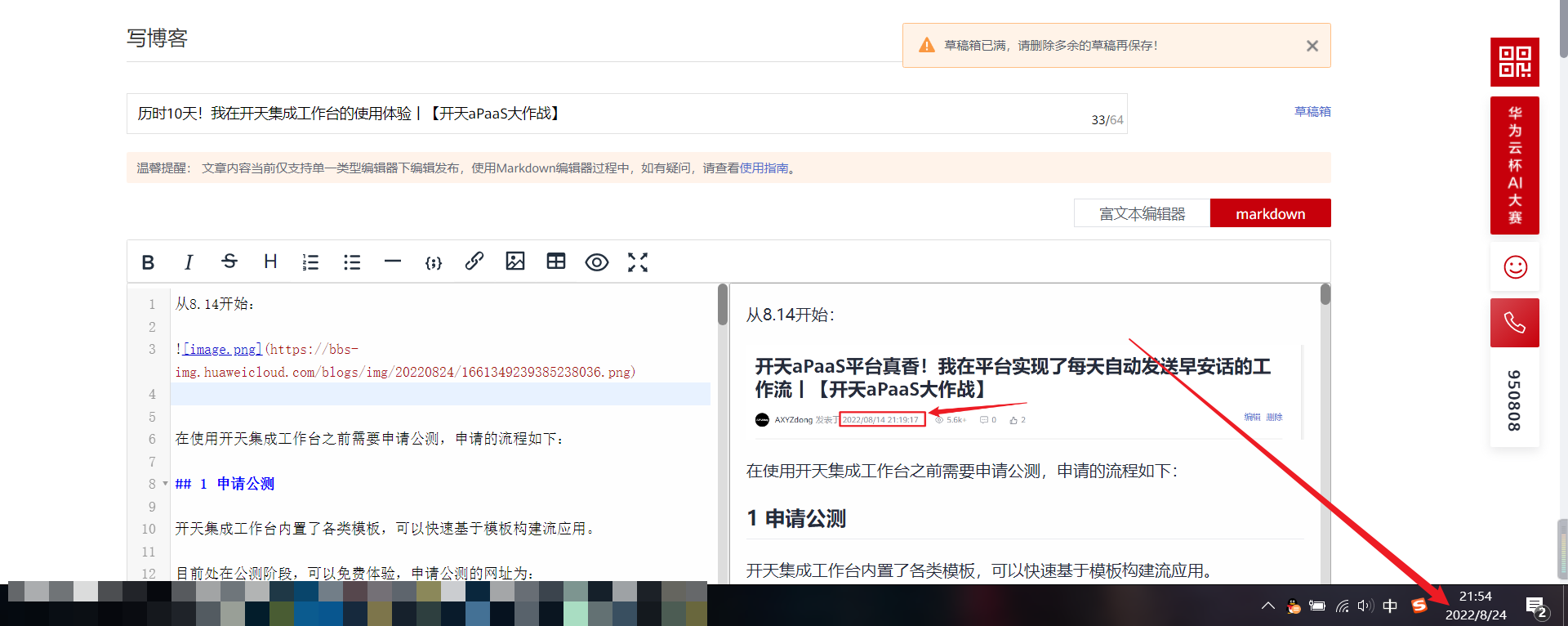The height and width of the screenshot is (626, 1568).
Task: Click the red phone contact icon
Action: click(x=1515, y=323)
